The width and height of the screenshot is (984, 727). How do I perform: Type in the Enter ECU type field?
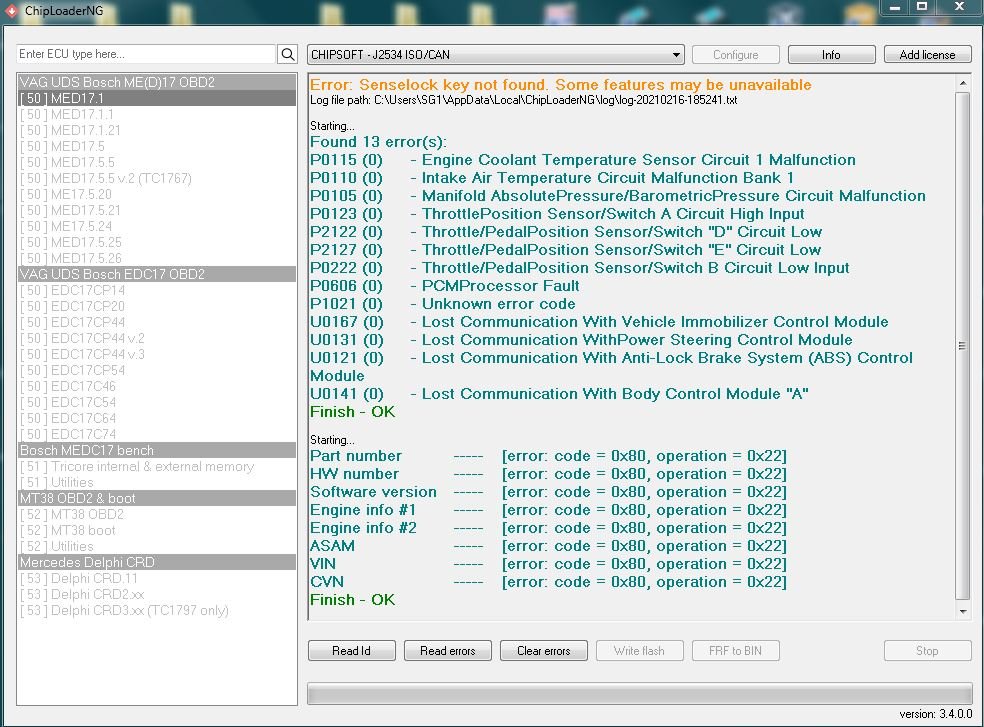pyautogui.click(x=146, y=54)
